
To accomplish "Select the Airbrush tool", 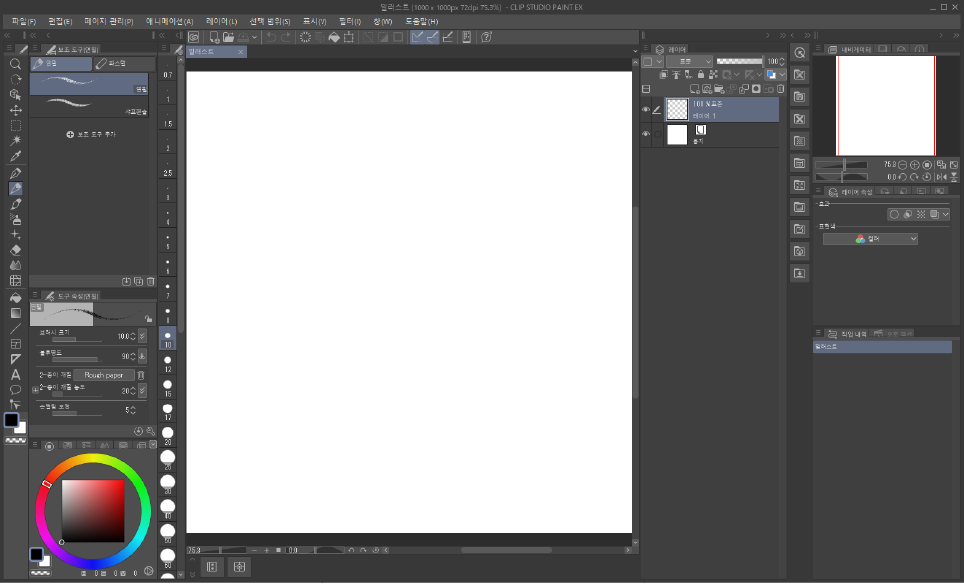I will coord(15,219).
